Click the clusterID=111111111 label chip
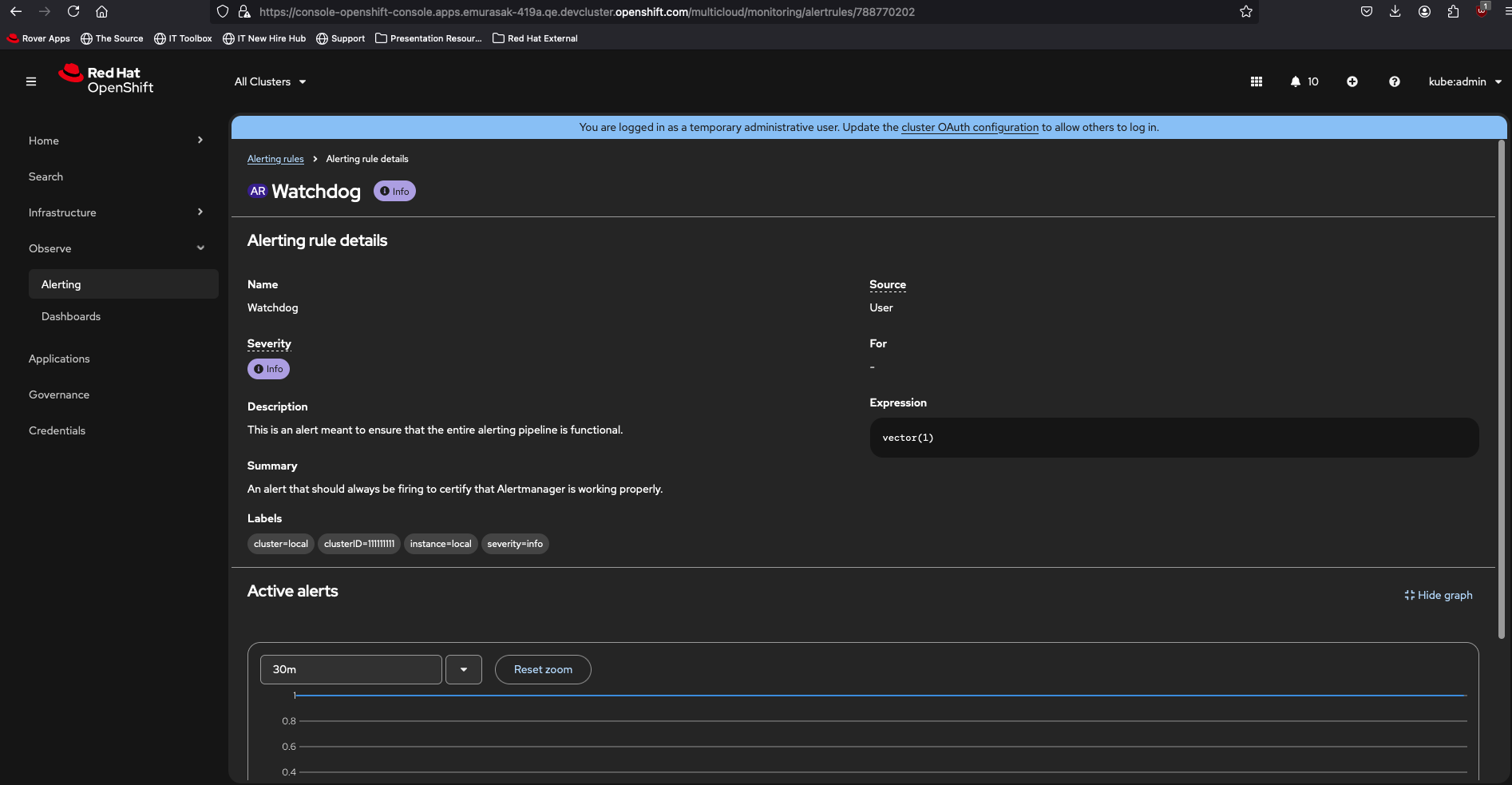 359,544
